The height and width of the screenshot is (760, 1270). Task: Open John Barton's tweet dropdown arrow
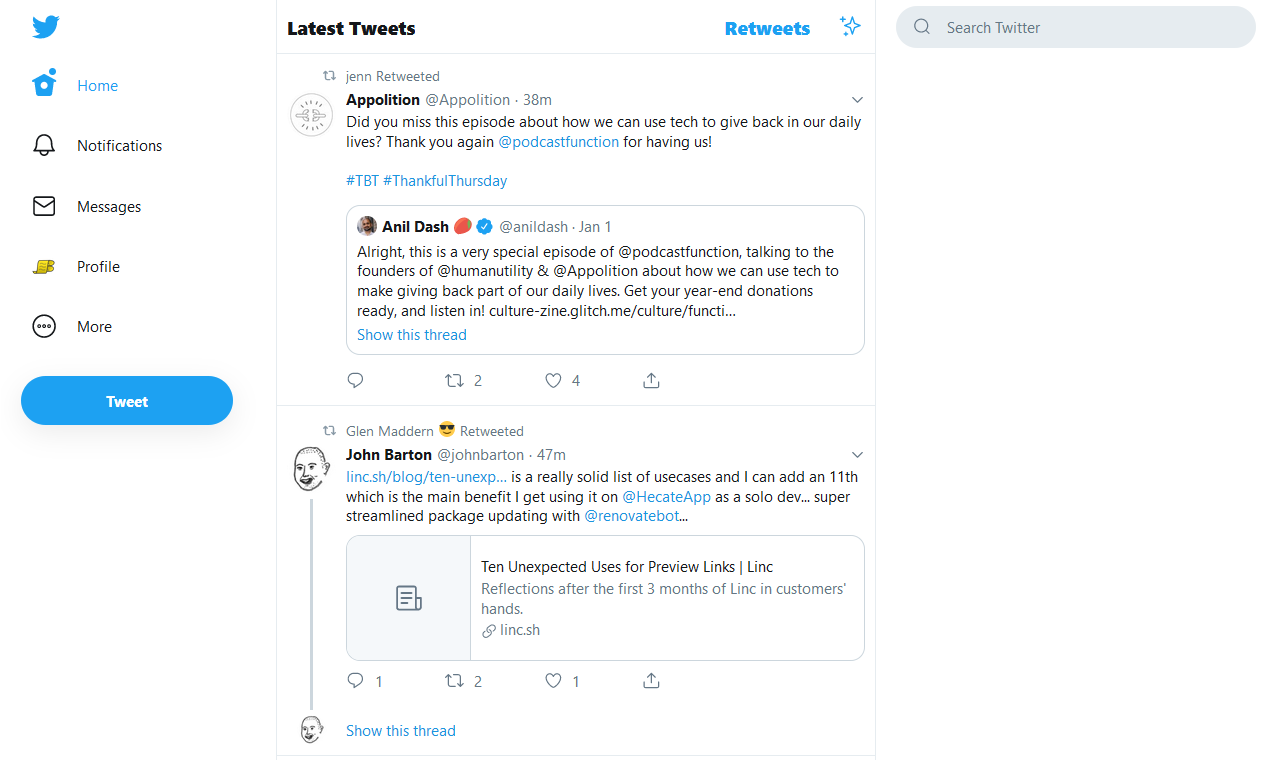pyautogui.click(x=857, y=454)
